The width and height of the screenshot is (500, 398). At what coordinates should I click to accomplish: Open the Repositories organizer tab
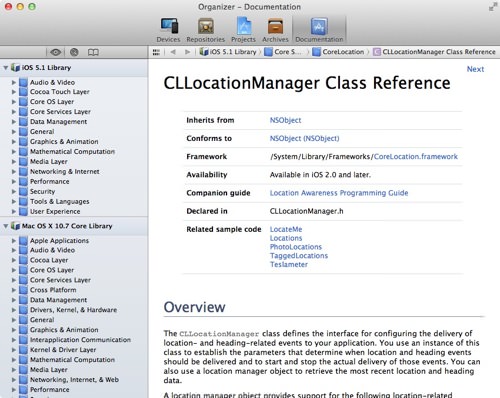tap(206, 30)
